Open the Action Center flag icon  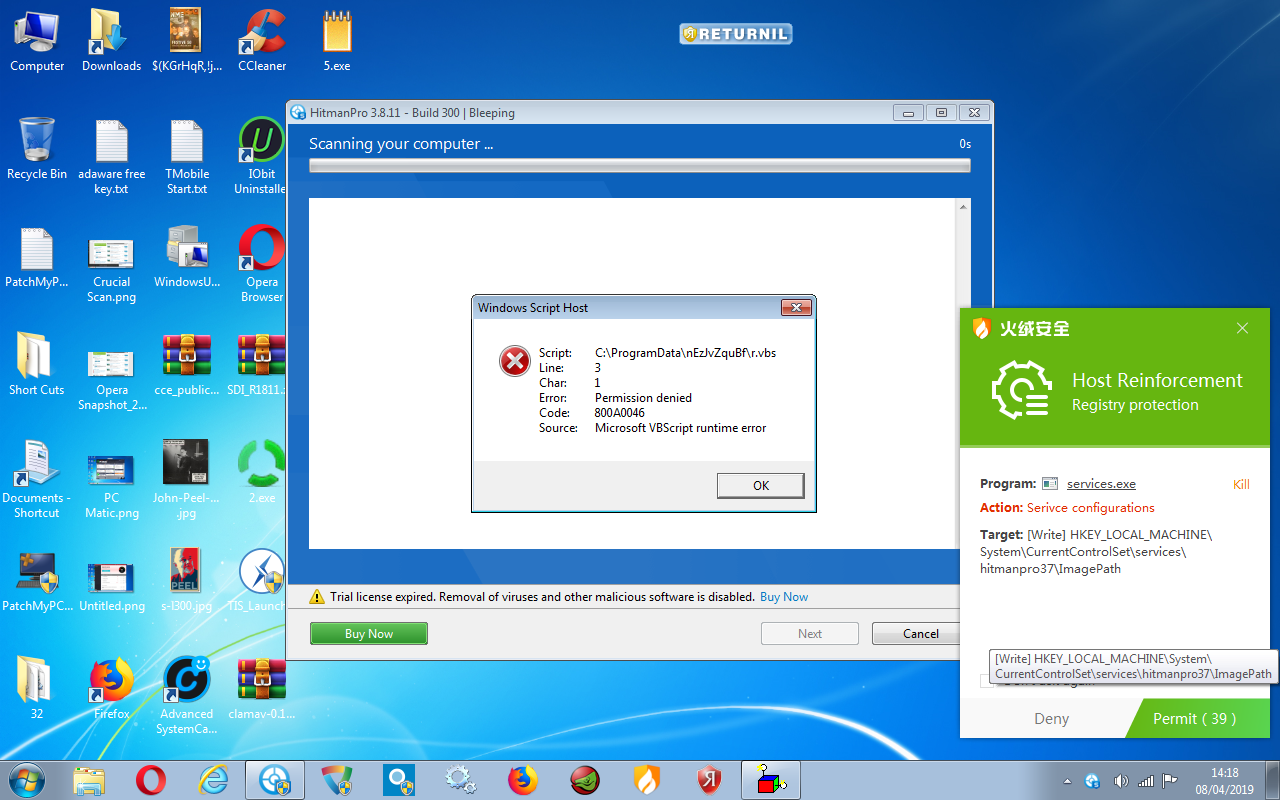click(x=1170, y=781)
